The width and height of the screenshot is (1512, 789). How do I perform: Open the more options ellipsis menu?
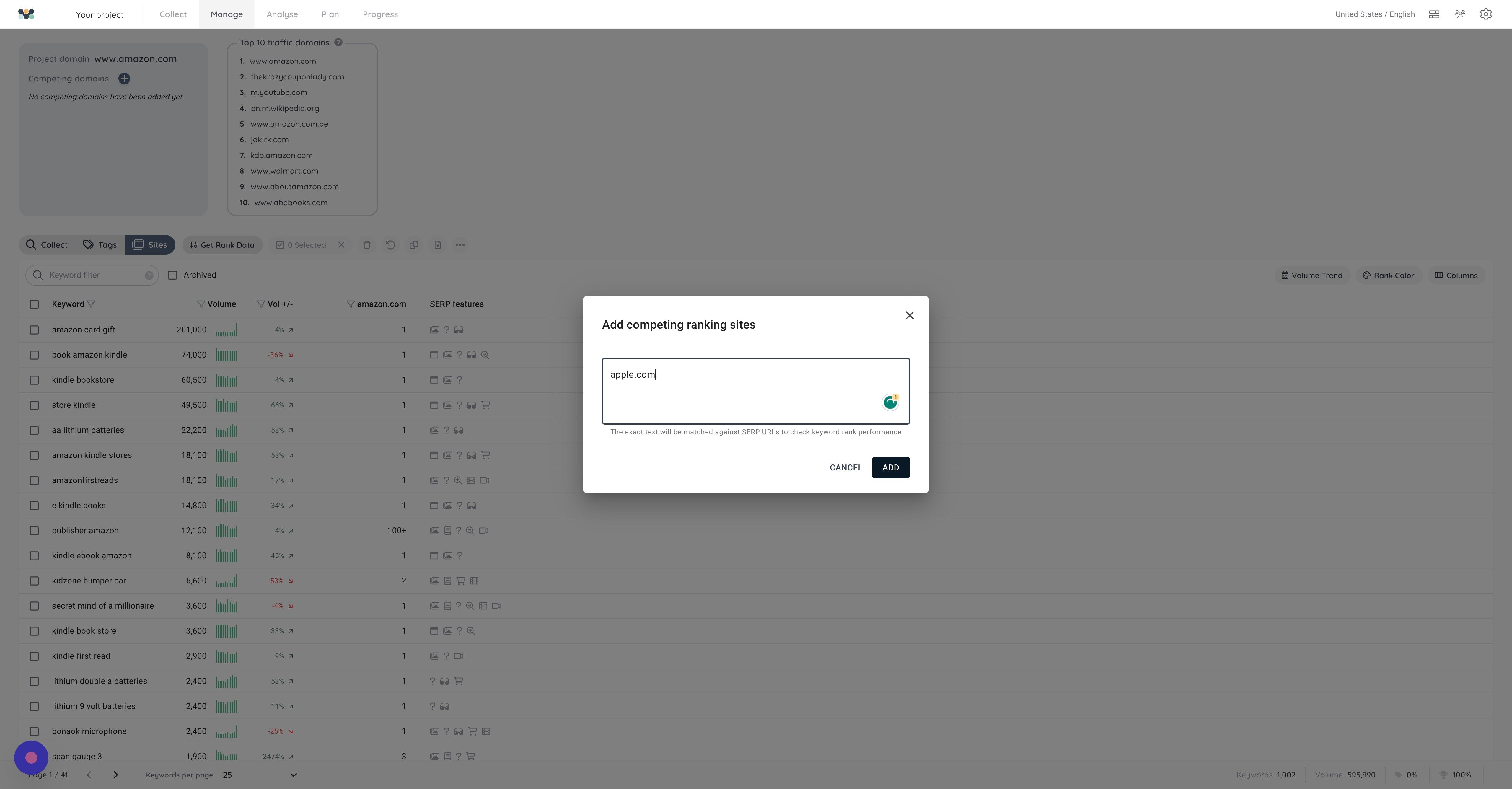click(460, 245)
